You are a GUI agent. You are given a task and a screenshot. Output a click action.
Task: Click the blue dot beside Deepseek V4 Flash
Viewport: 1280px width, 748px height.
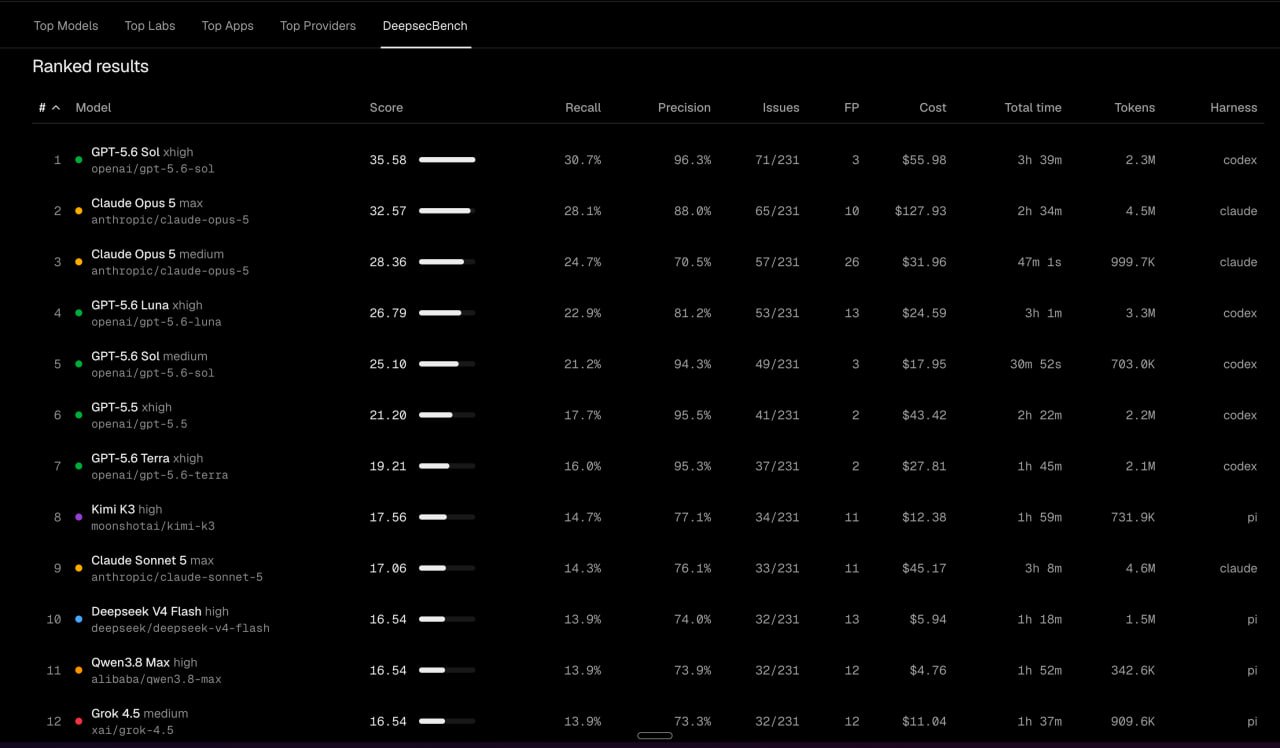(x=79, y=619)
